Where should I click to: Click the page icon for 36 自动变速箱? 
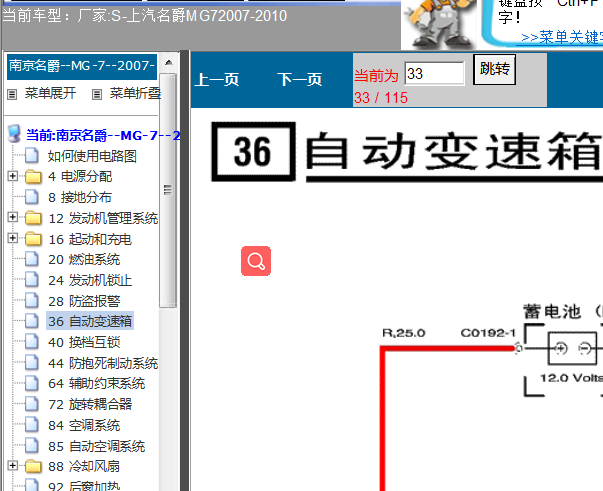coord(32,321)
